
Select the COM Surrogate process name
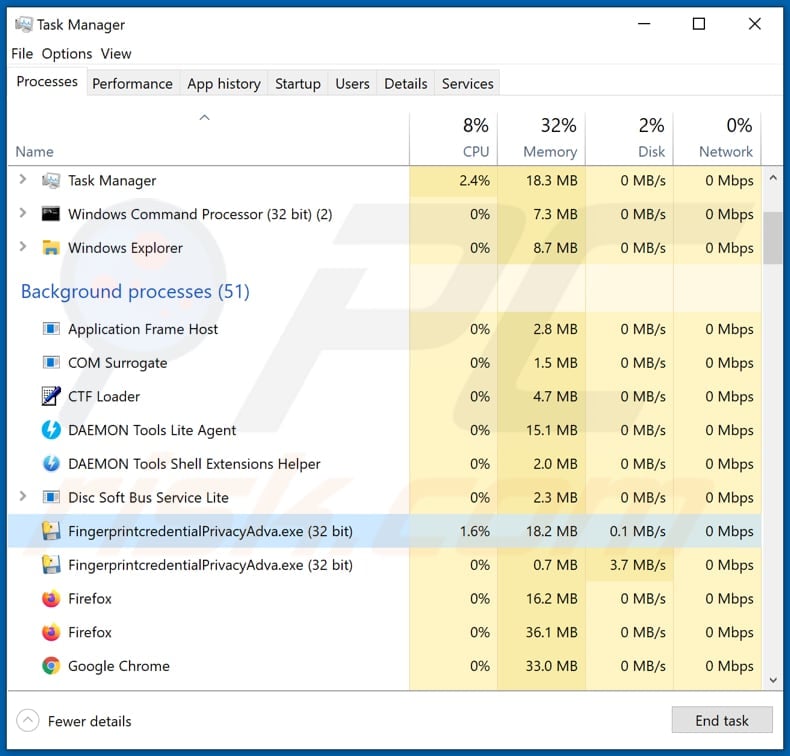coord(117,363)
